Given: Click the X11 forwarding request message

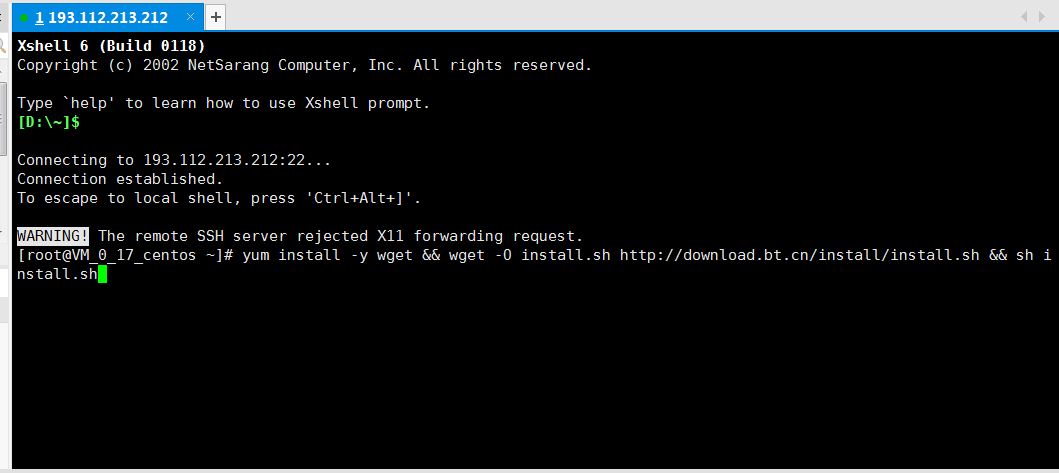Looking at the screenshot, I should [x=339, y=236].
